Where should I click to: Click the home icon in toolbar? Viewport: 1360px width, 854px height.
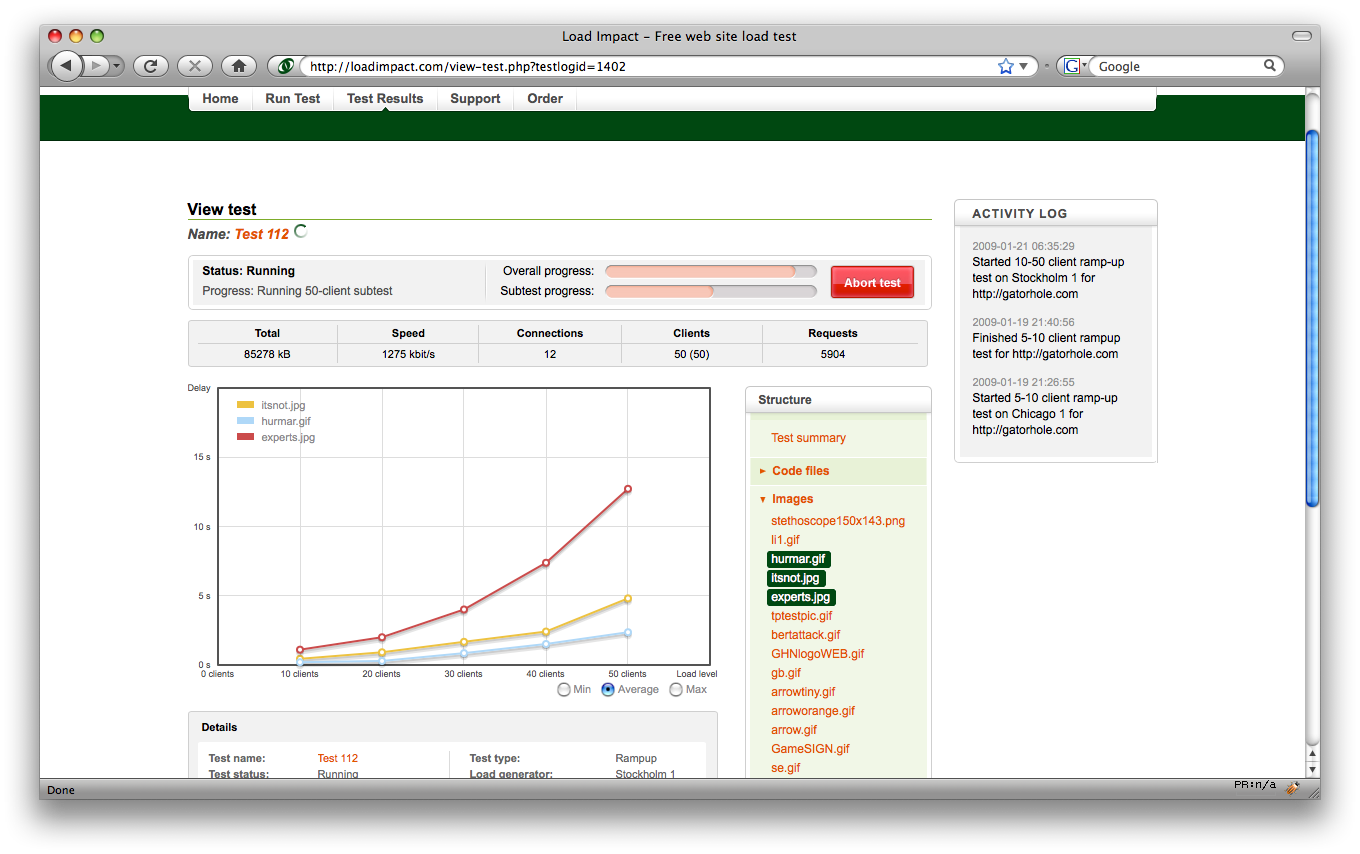(238, 66)
